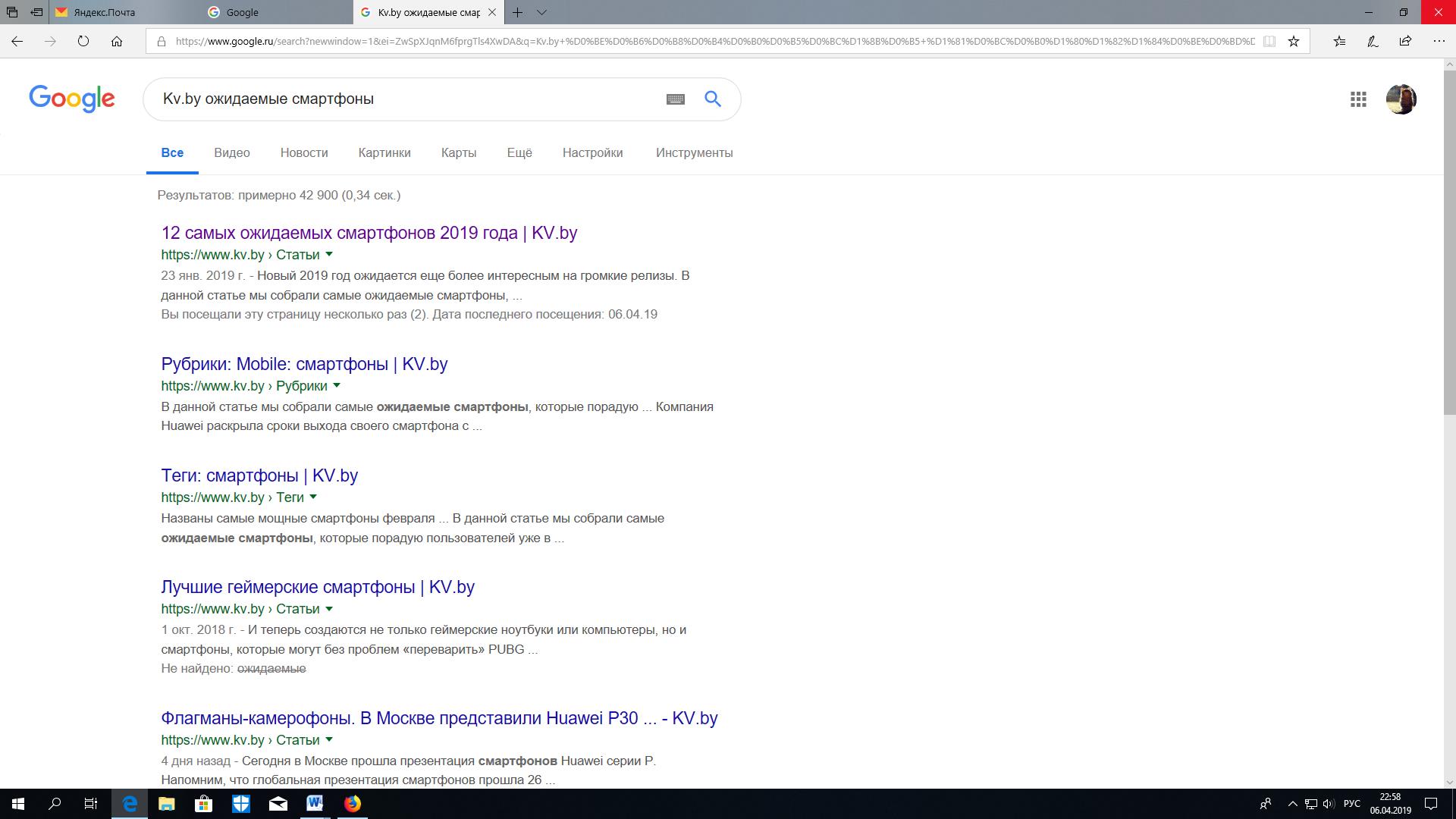The image size is (1456, 819).
Task: Click the blue search magnifier button
Action: [713, 99]
